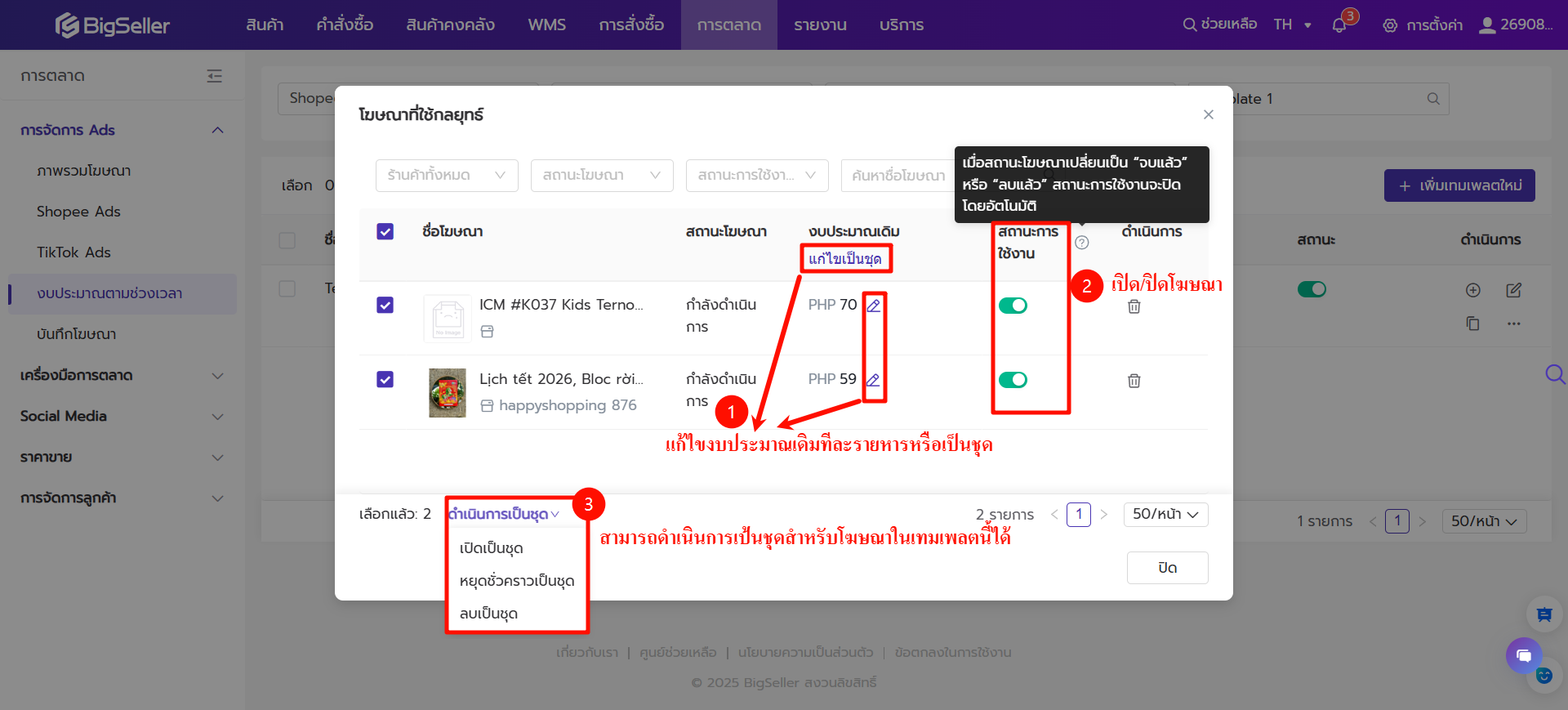Turn off usage toggle for Lịch tết 2026

pos(1013,380)
